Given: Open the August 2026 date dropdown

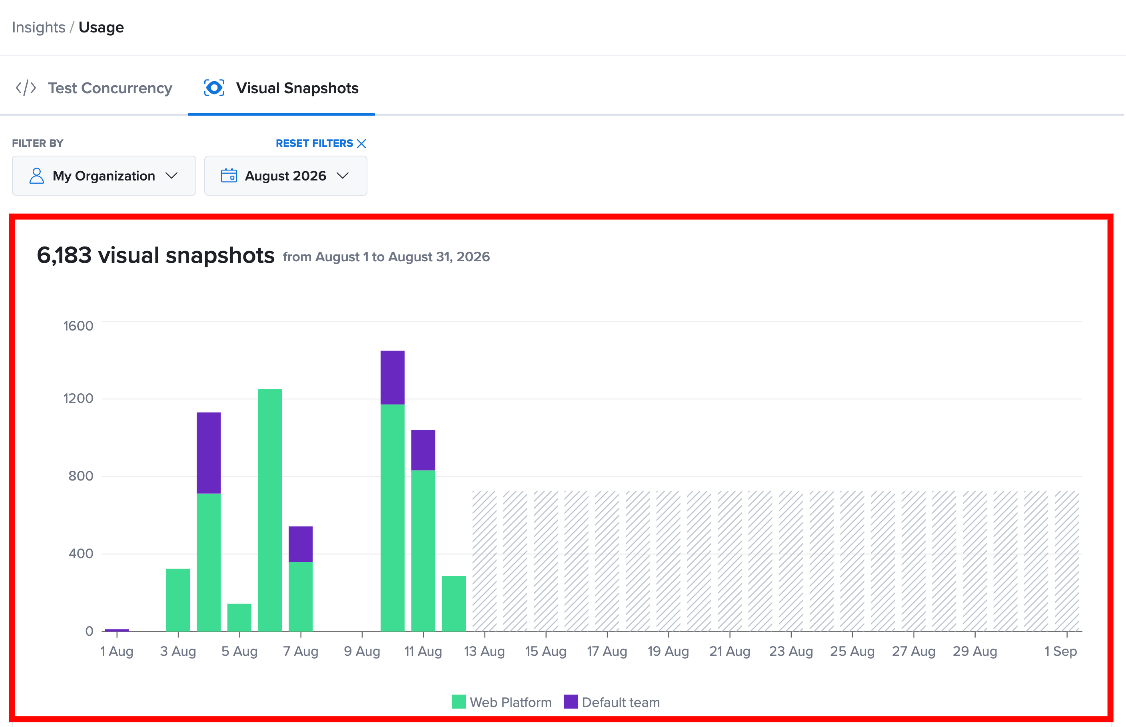Looking at the screenshot, I should pos(286,176).
